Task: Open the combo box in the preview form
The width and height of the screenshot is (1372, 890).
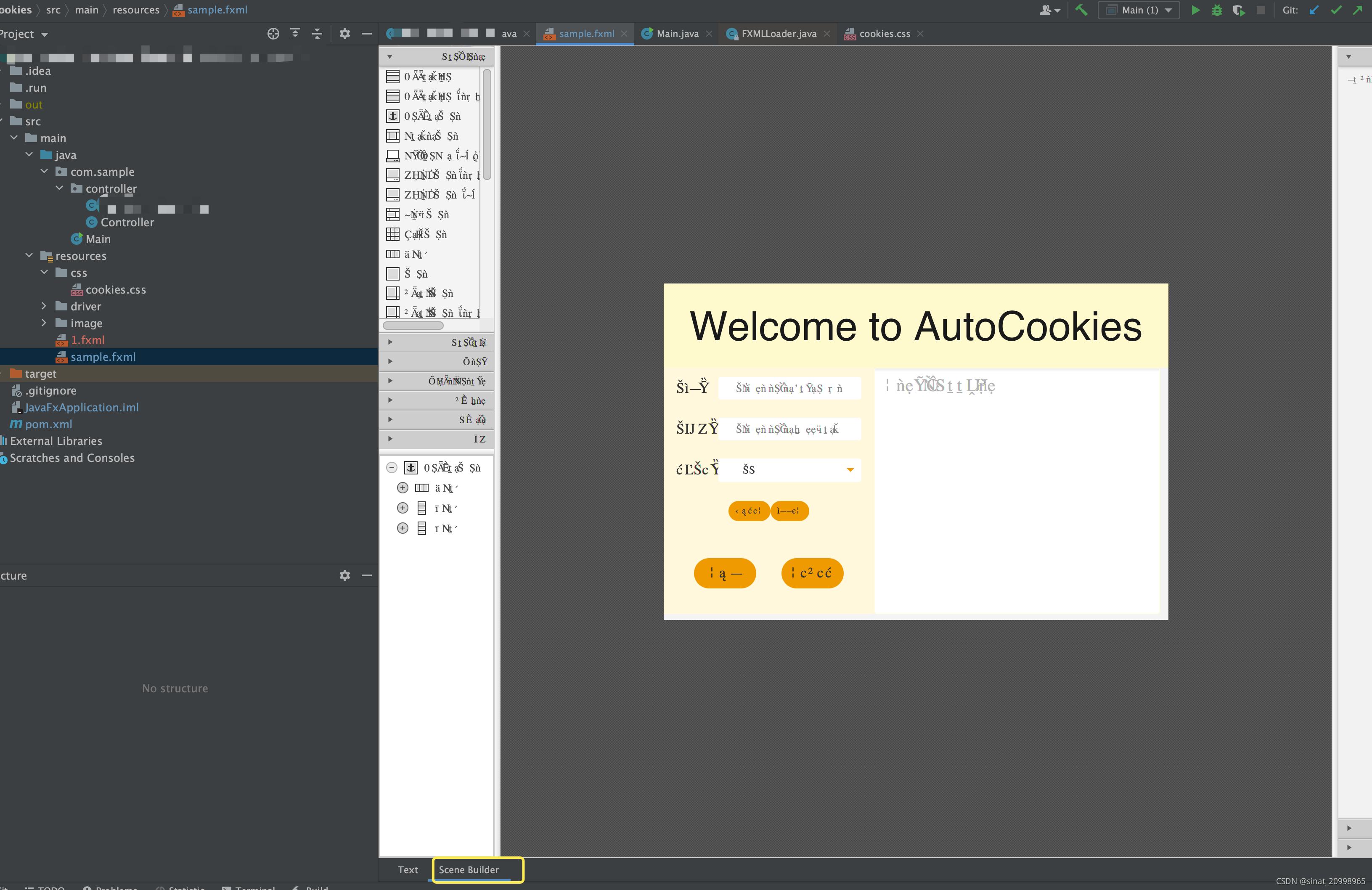Action: coord(850,470)
